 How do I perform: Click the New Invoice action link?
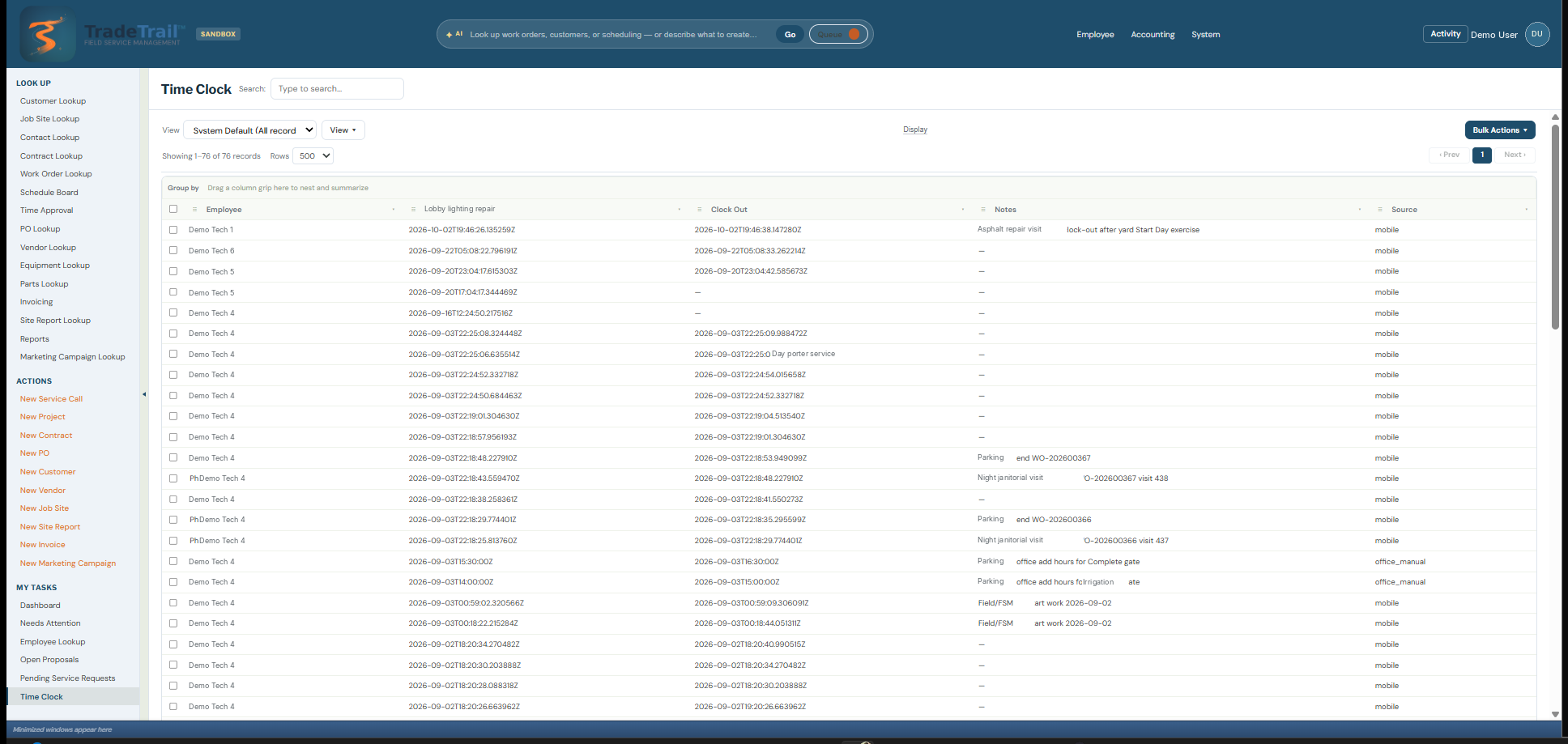click(x=43, y=545)
